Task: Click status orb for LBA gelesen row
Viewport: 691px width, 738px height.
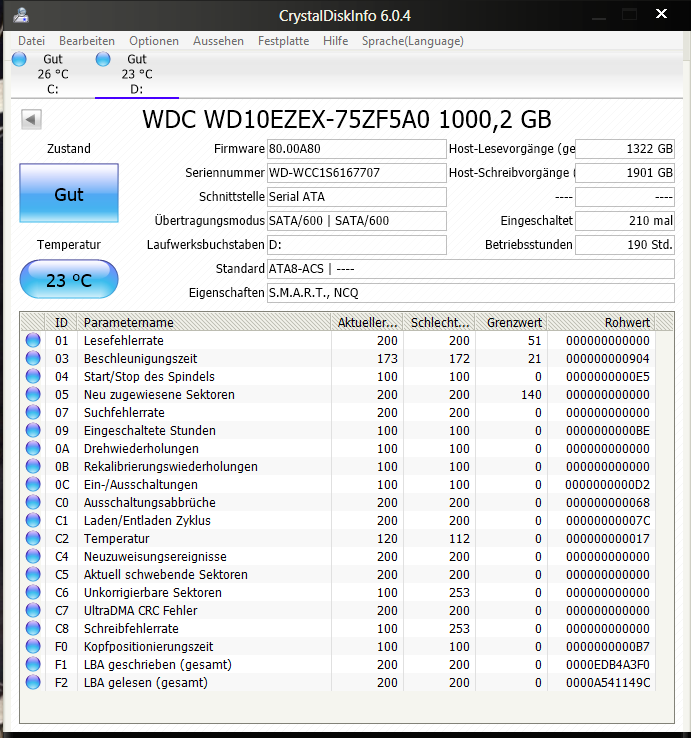Action: tap(33, 682)
